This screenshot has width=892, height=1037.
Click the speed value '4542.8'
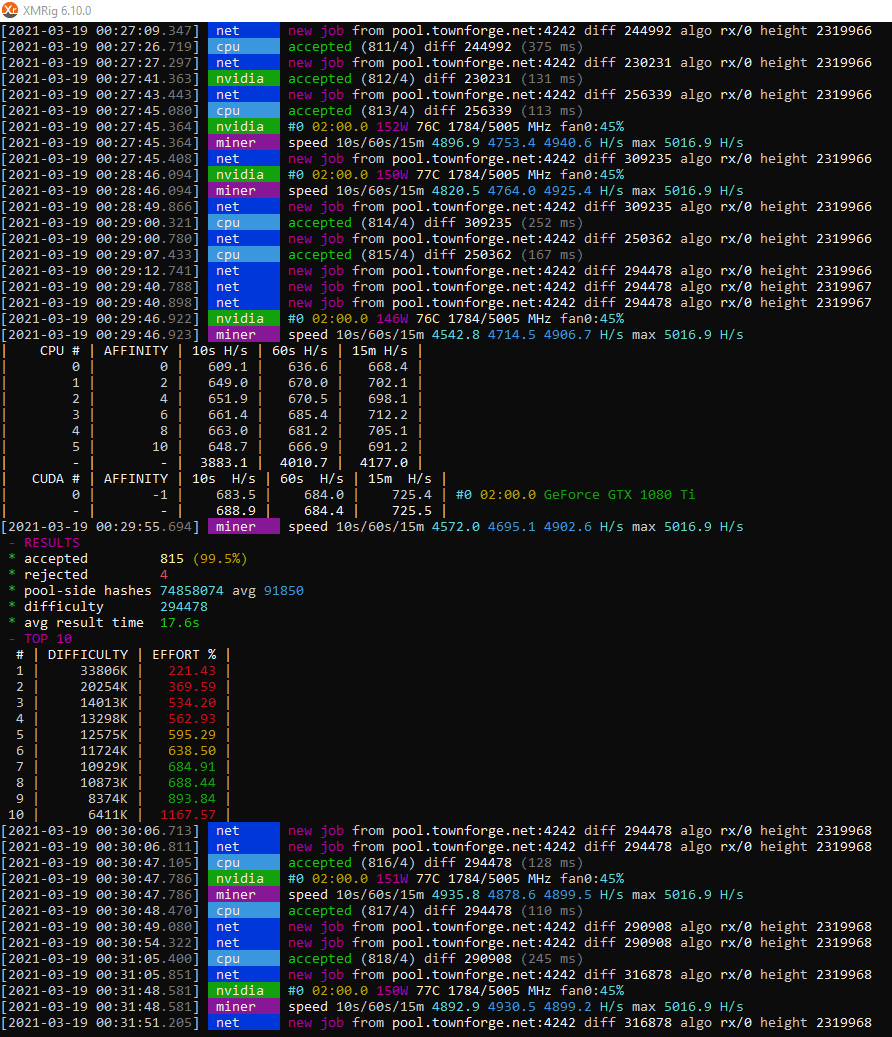point(456,335)
